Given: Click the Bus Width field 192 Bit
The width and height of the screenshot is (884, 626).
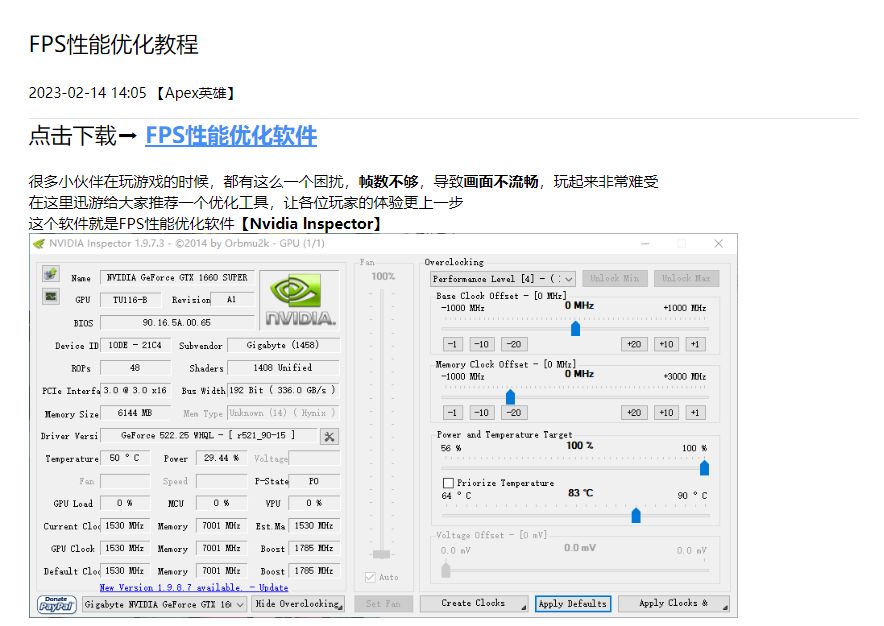Looking at the screenshot, I should tap(283, 390).
